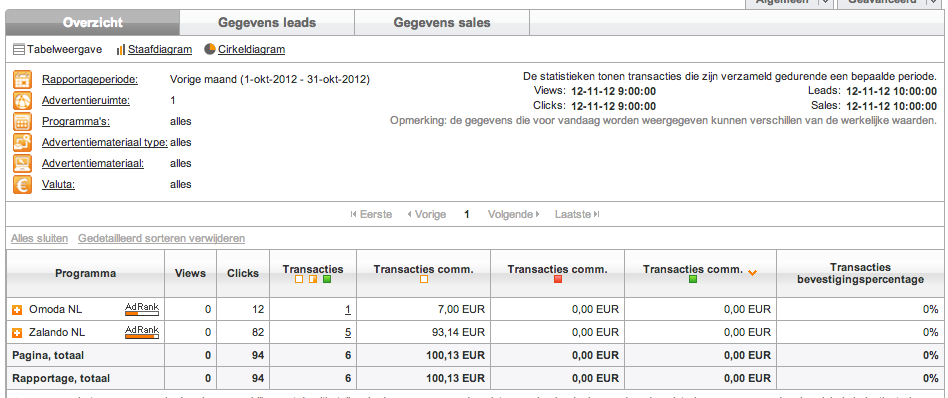The width and height of the screenshot is (948, 398).
Task: Select the Zalando NL program name
Action: [57, 332]
